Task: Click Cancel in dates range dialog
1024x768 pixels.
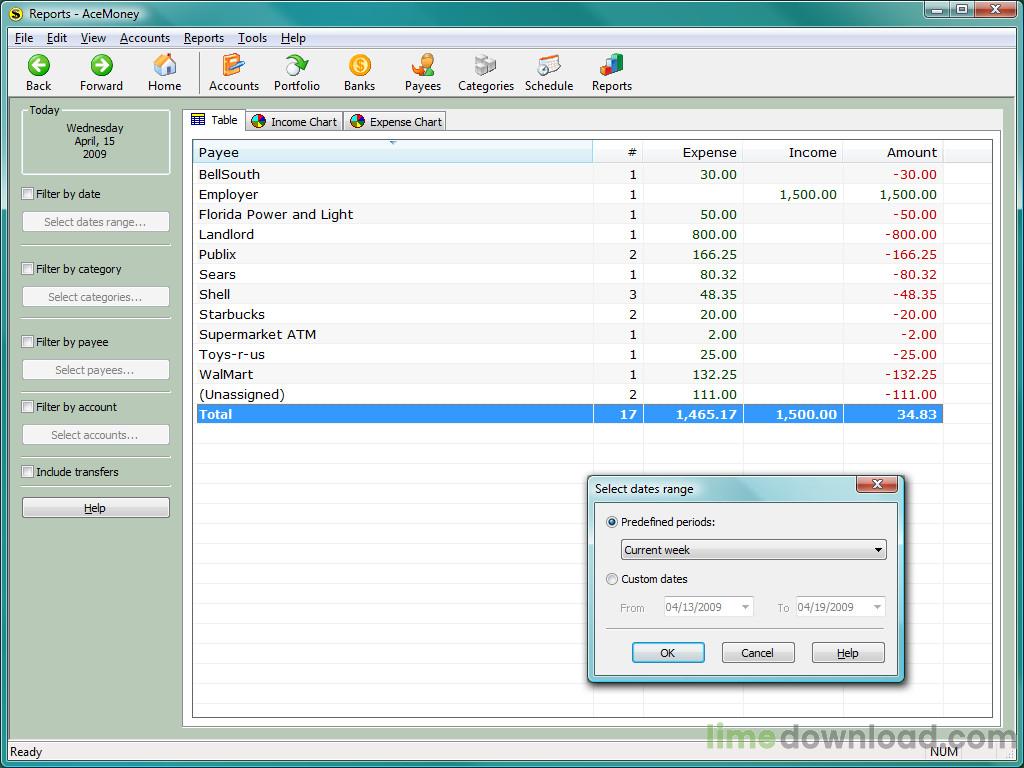Action: pyautogui.click(x=758, y=652)
